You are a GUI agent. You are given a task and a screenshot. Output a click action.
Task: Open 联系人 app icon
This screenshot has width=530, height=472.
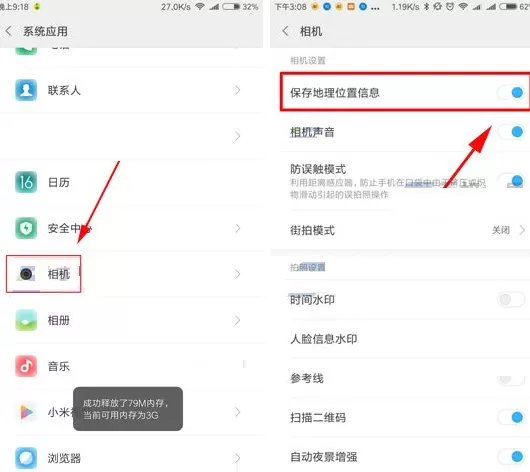pyautogui.click(x=26, y=90)
